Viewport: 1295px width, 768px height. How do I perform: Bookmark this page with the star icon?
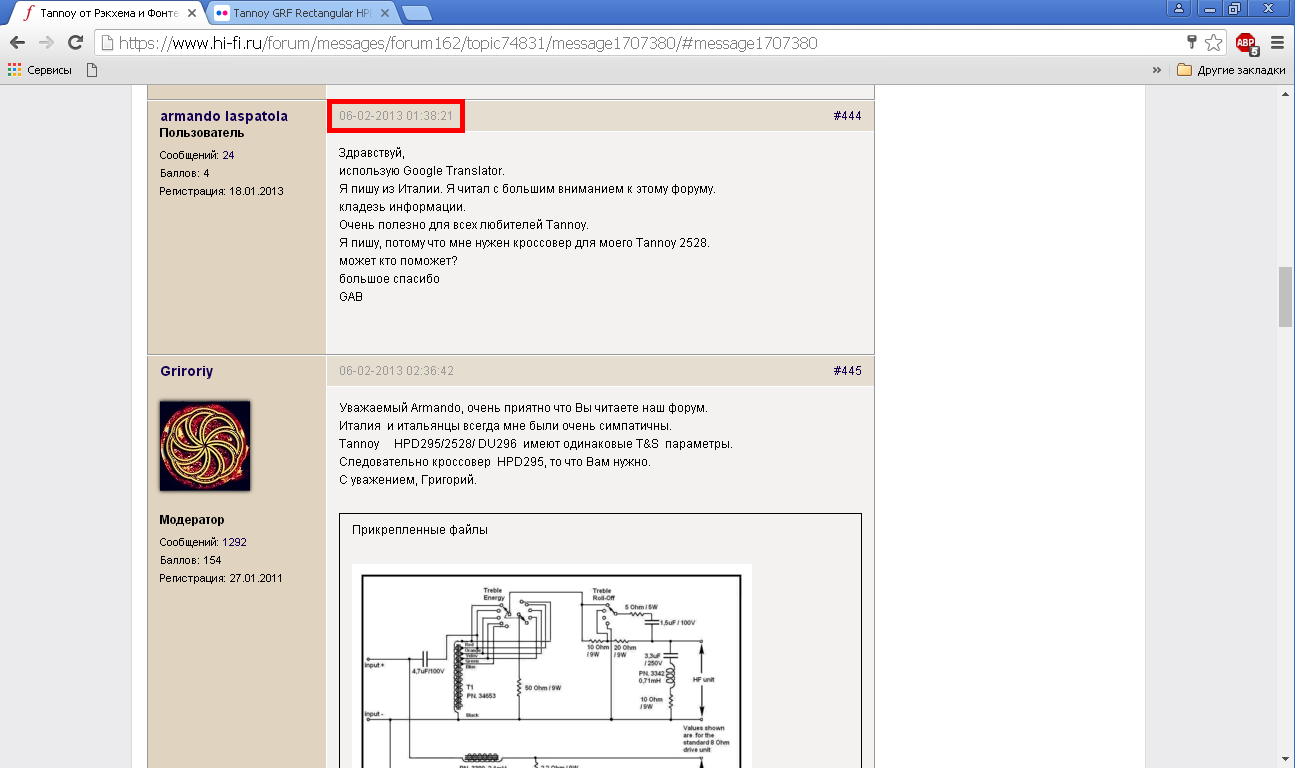[x=1213, y=43]
